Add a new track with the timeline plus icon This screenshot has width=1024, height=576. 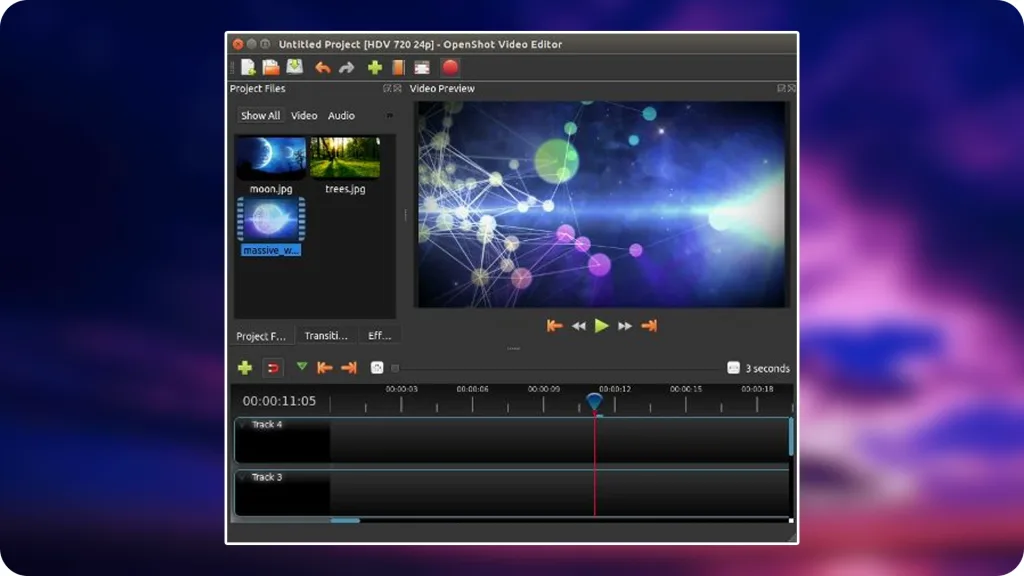pos(244,368)
